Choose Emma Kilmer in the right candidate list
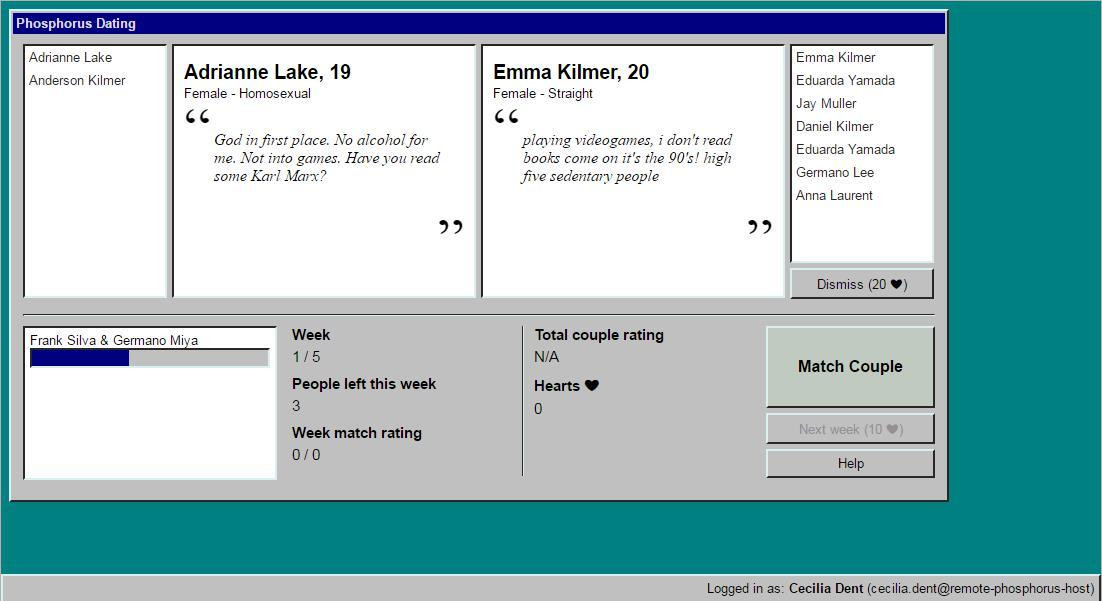The width and height of the screenshot is (1102, 601). tap(836, 58)
